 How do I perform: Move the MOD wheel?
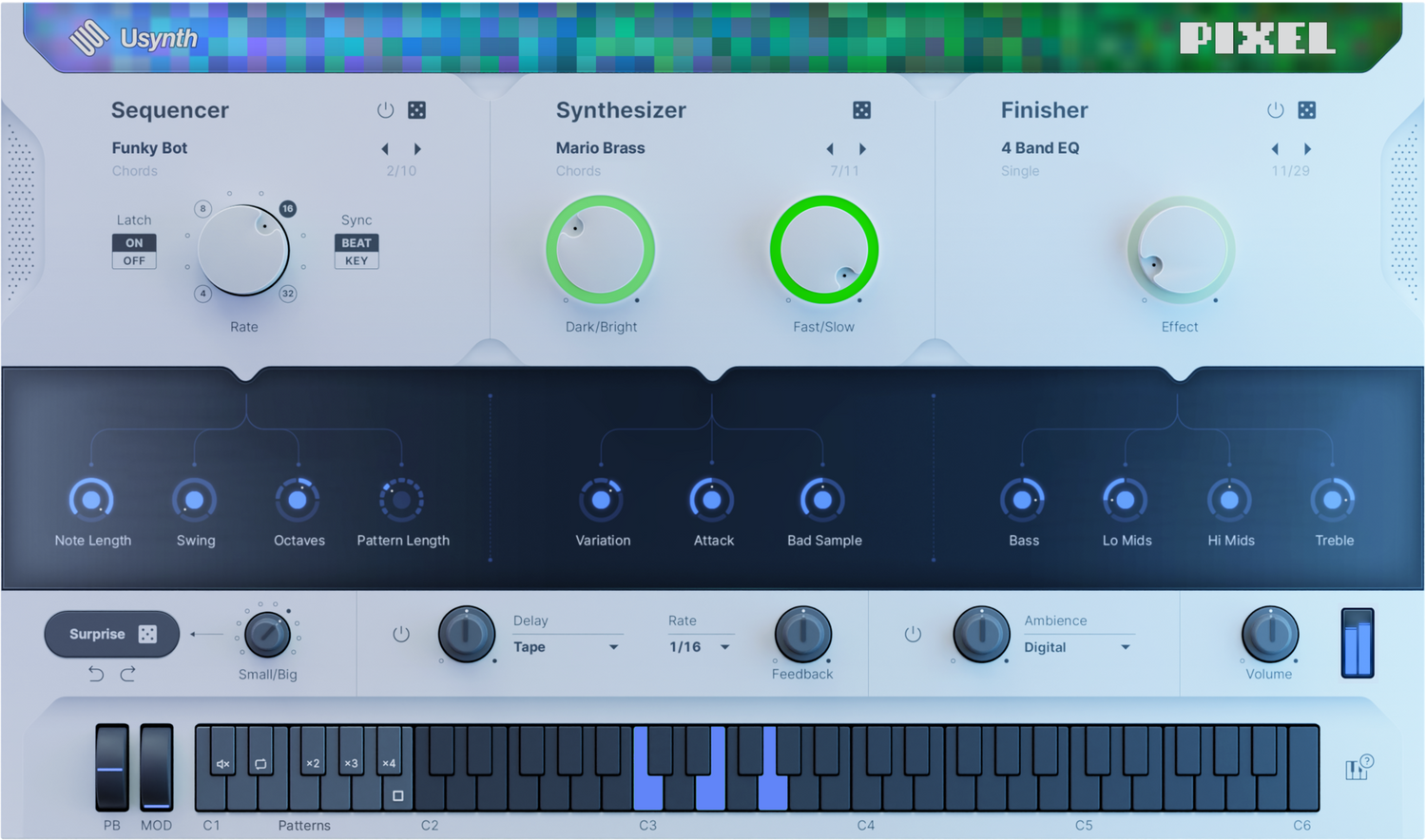pyautogui.click(x=155, y=770)
